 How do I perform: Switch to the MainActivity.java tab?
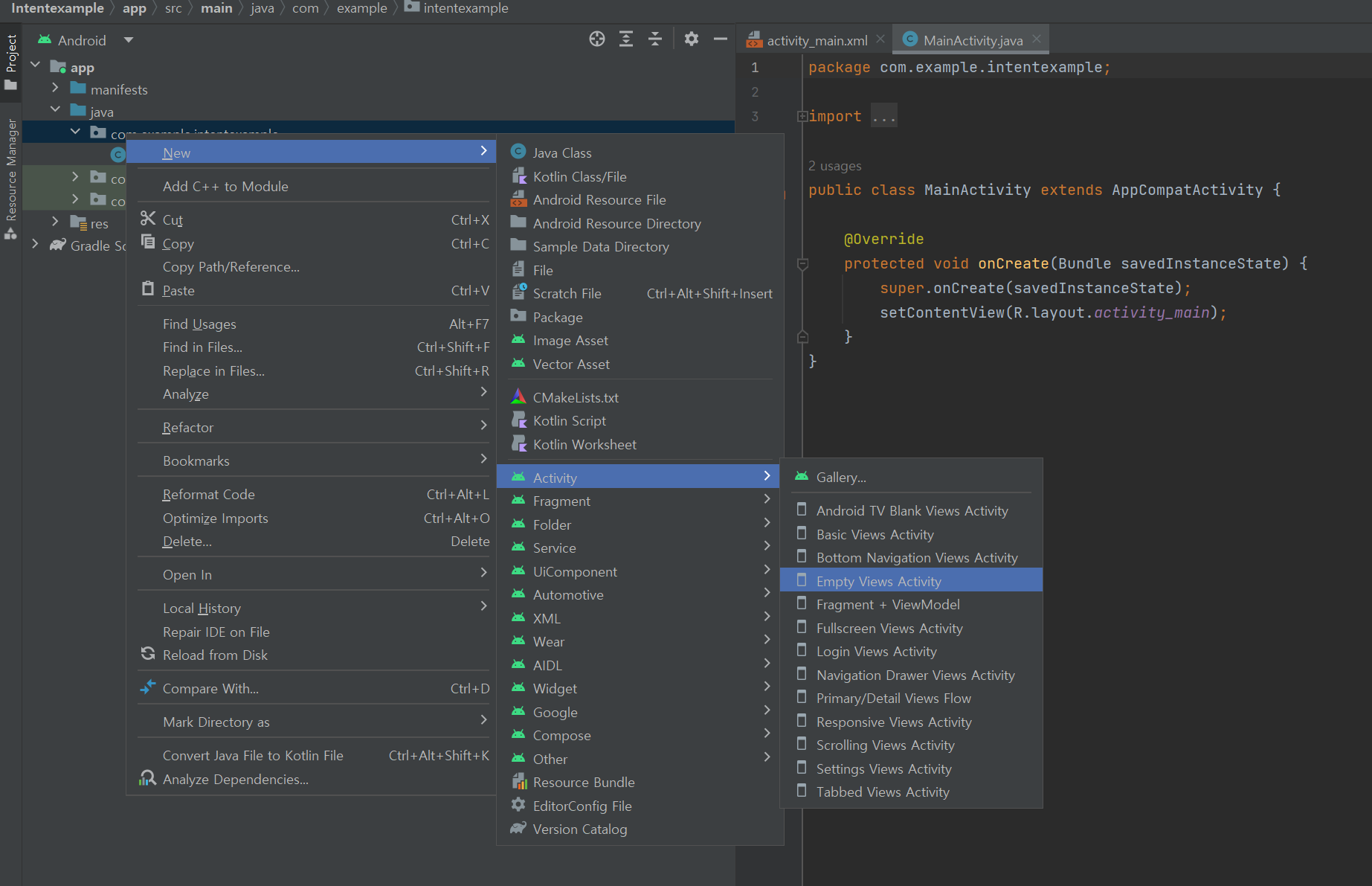(x=973, y=40)
